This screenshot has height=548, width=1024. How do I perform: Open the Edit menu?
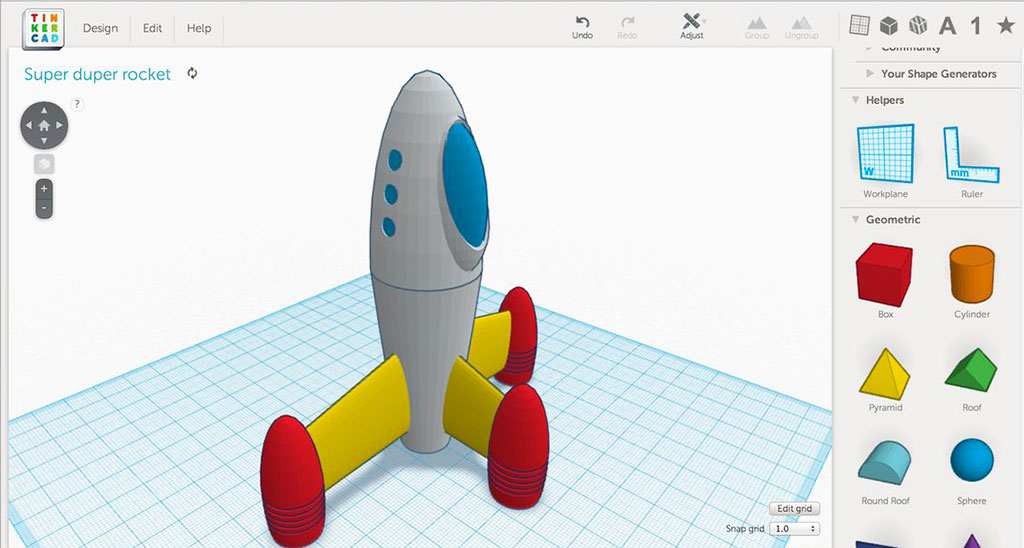click(152, 28)
